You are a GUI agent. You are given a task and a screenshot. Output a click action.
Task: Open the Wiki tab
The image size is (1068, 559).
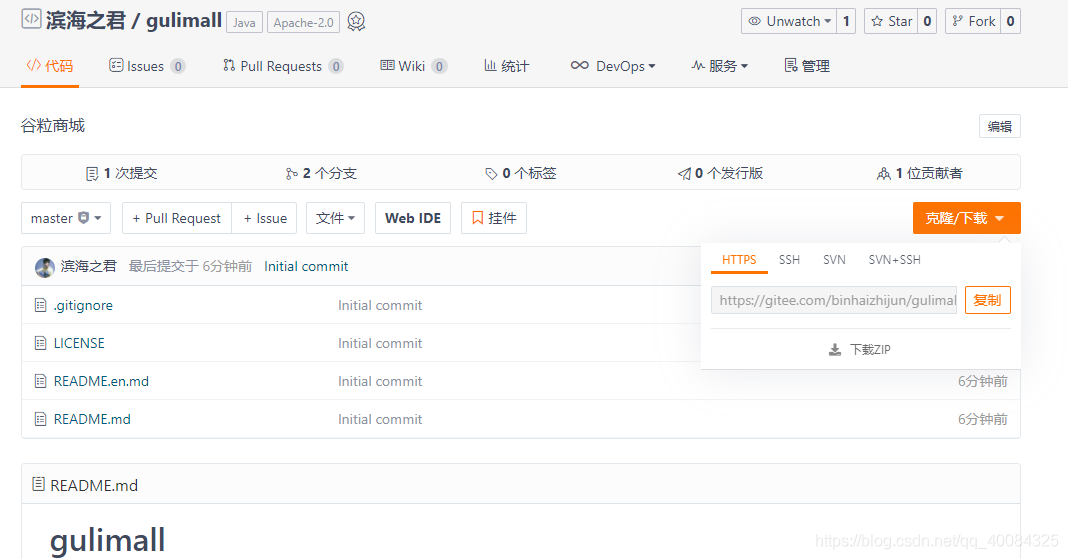pyautogui.click(x=413, y=66)
